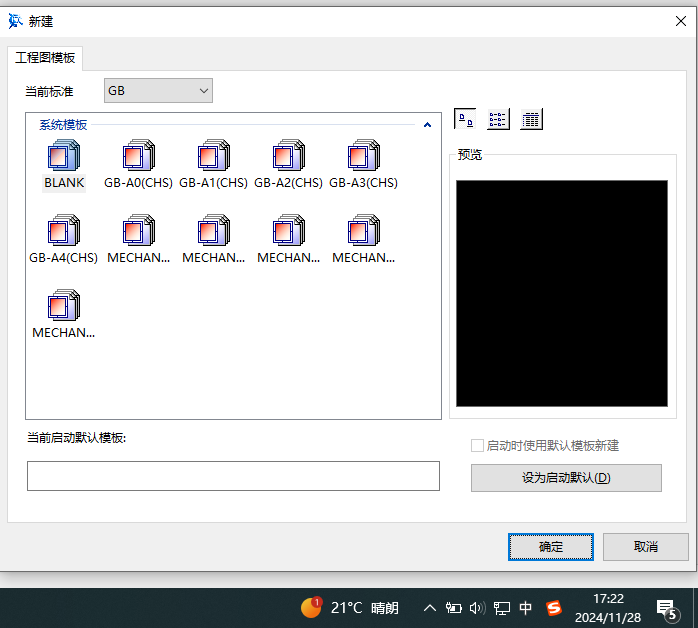Image resolution: width=698 pixels, height=628 pixels.
Task: Open the battery status tray icon
Action: (x=454, y=608)
